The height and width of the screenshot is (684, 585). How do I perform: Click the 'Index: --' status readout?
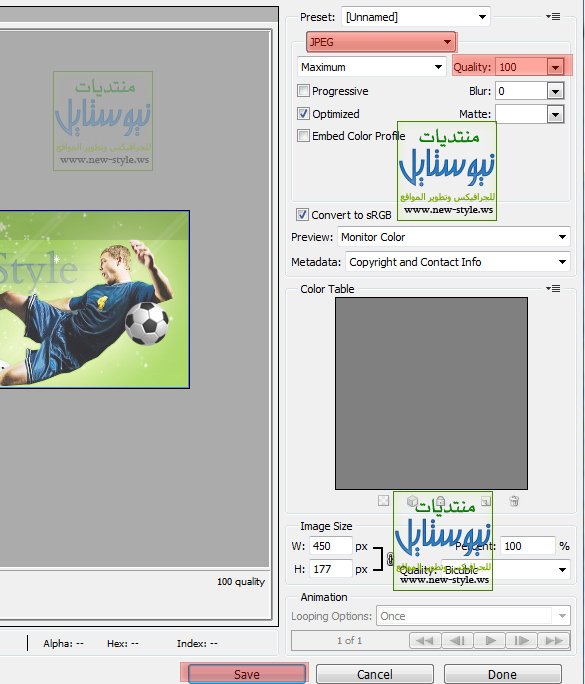pos(197,643)
